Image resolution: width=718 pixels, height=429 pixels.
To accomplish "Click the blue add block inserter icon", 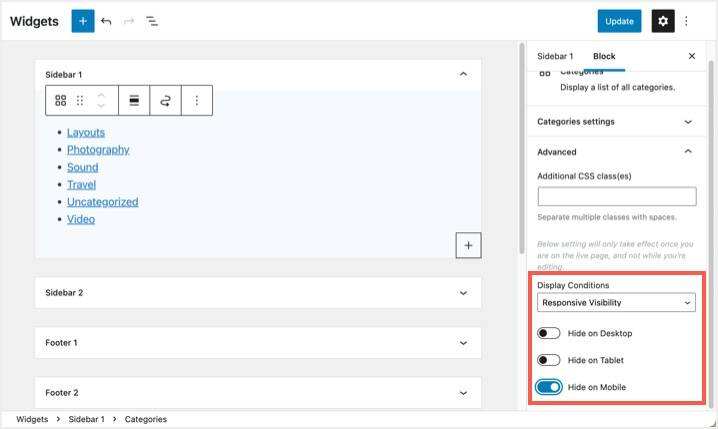I will click(x=83, y=21).
